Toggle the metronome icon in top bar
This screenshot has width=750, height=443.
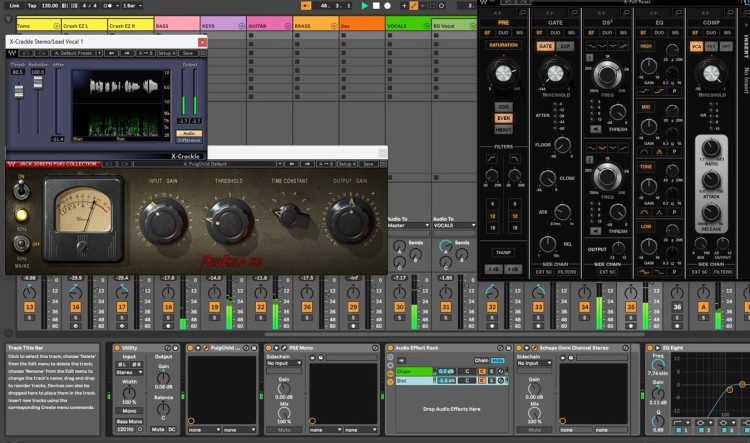tap(108, 6)
